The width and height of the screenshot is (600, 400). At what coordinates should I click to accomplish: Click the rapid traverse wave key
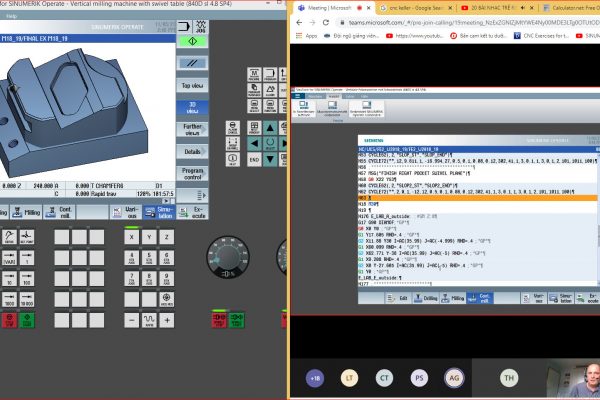[x=149, y=319]
